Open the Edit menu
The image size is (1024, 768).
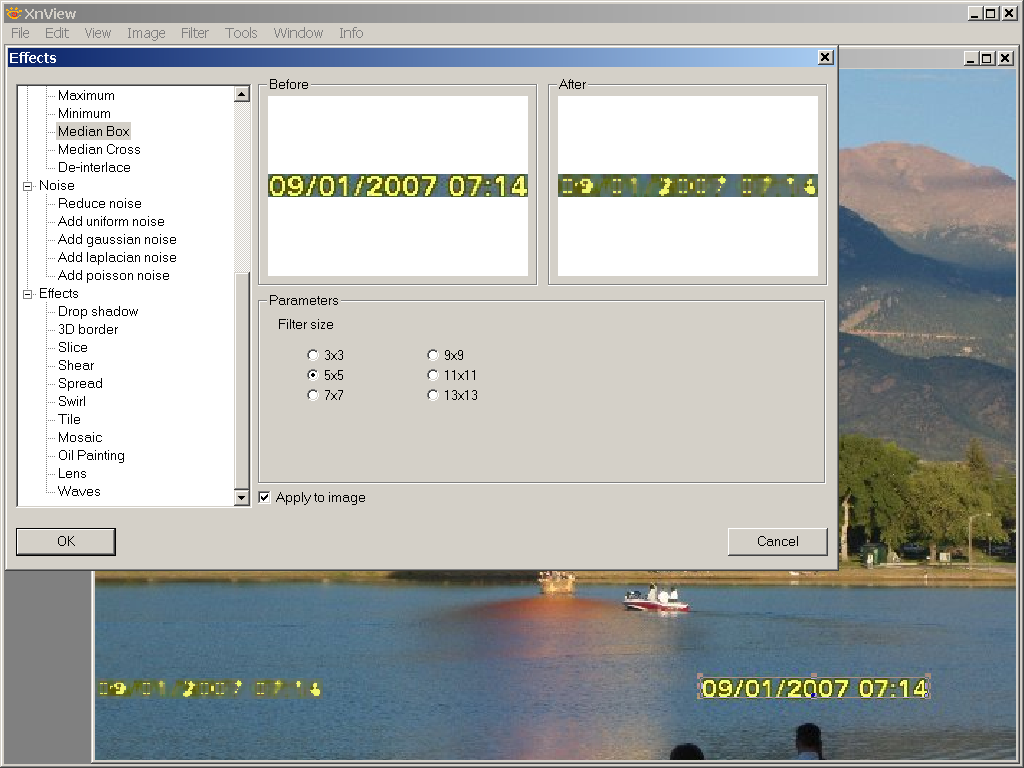pos(57,33)
